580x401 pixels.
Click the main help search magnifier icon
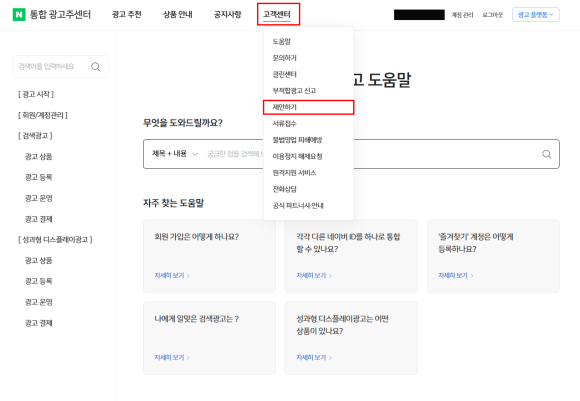[x=546, y=154]
